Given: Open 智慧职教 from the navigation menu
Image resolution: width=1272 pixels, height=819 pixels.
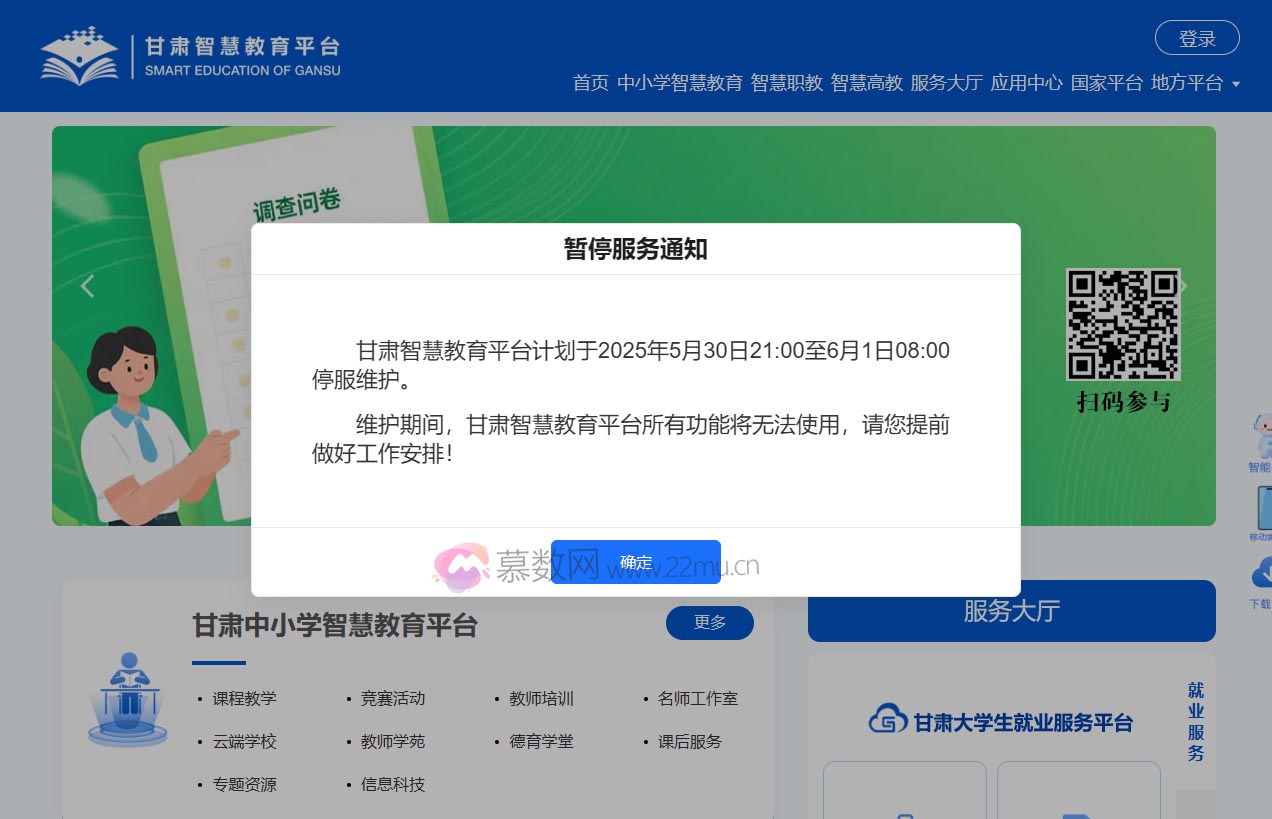Looking at the screenshot, I should (x=786, y=85).
